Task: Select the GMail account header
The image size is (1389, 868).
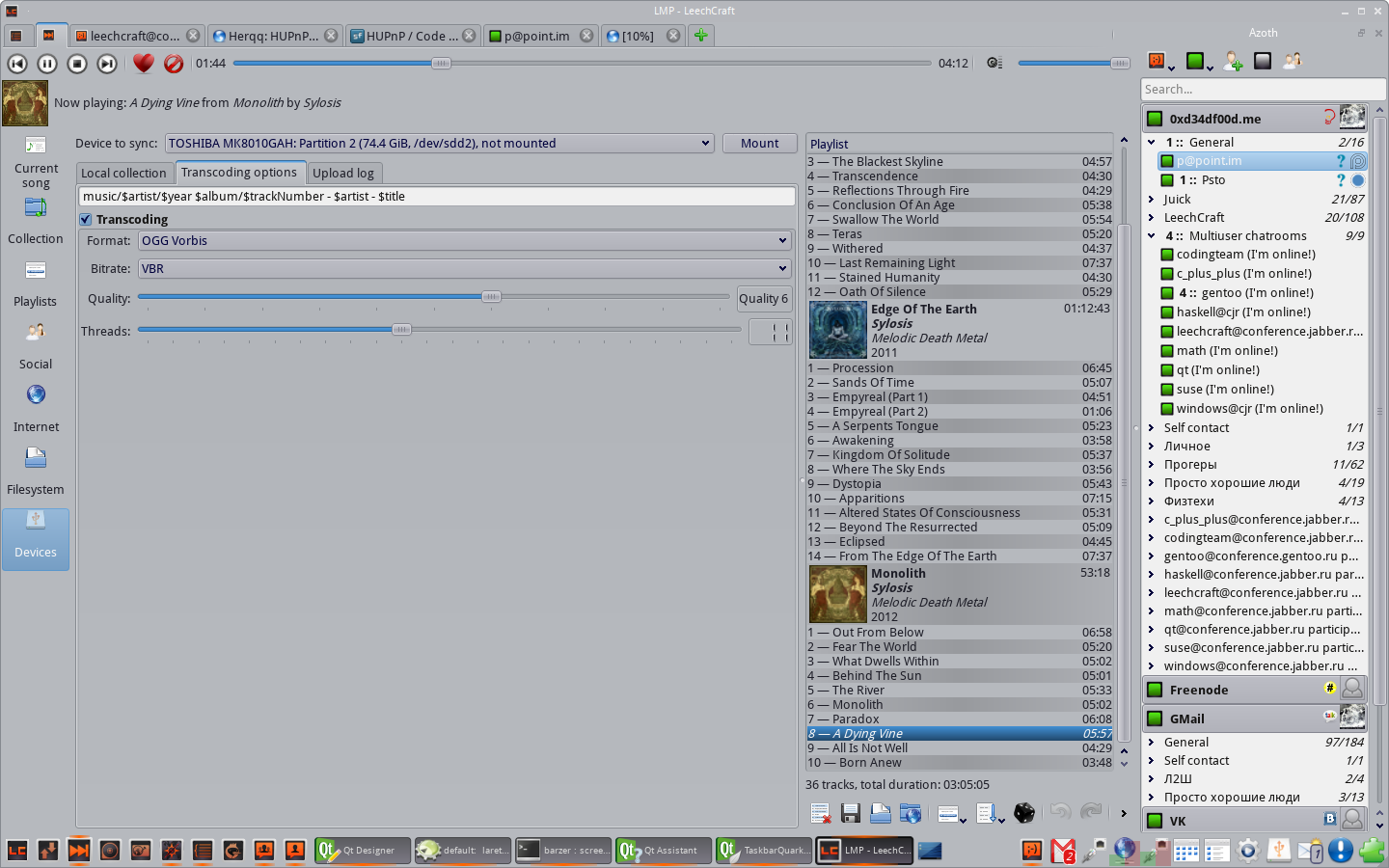Action: point(1256,718)
